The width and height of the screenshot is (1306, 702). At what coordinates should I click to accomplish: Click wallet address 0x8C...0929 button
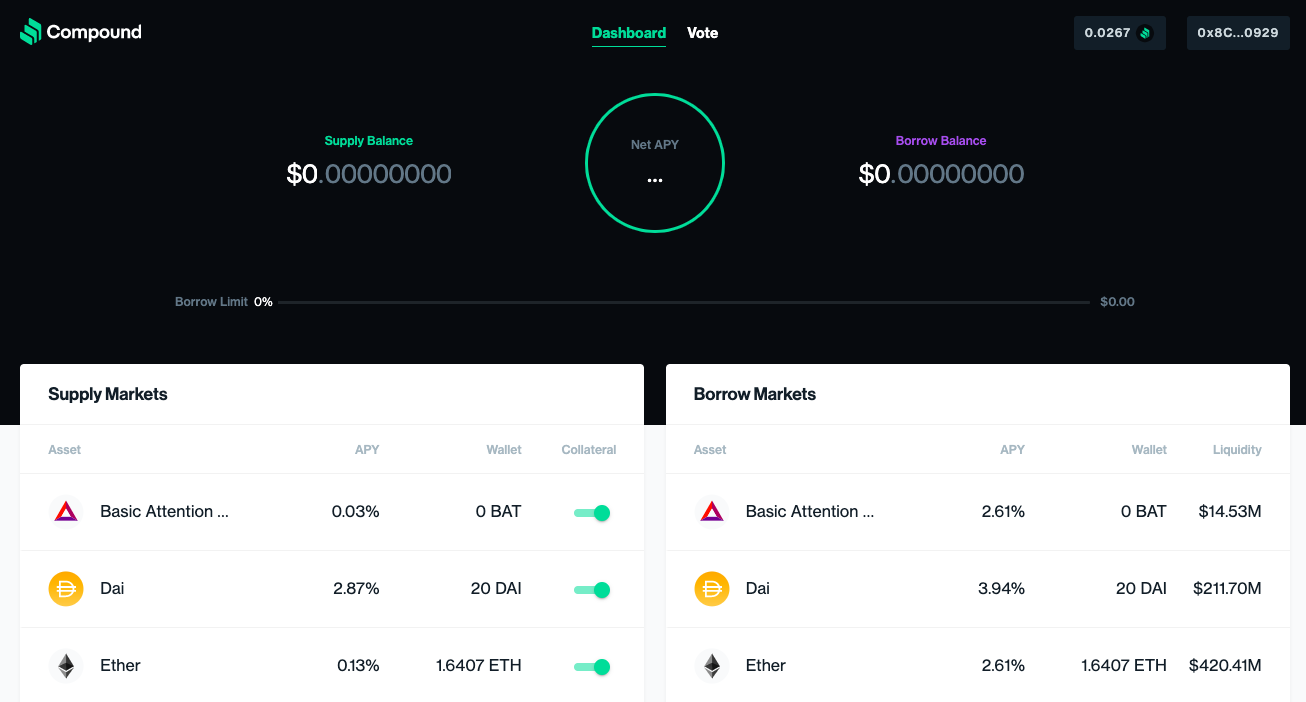pos(1238,33)
